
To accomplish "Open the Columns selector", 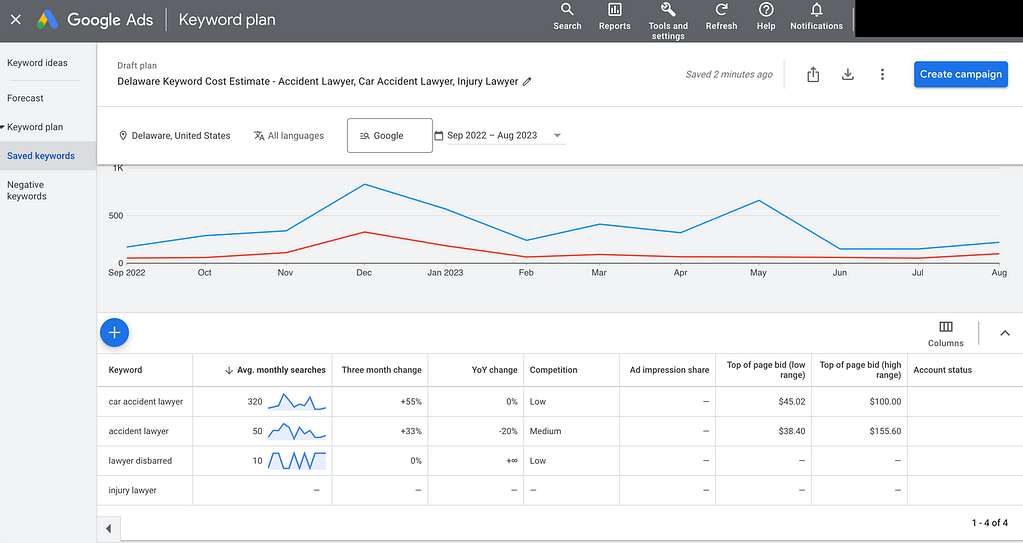I will (945, 334).
